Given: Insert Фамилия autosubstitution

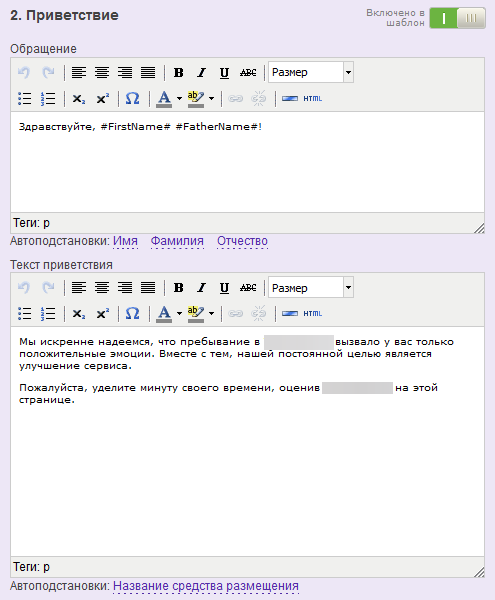Looking at the screenshot, I should [177, 241].
